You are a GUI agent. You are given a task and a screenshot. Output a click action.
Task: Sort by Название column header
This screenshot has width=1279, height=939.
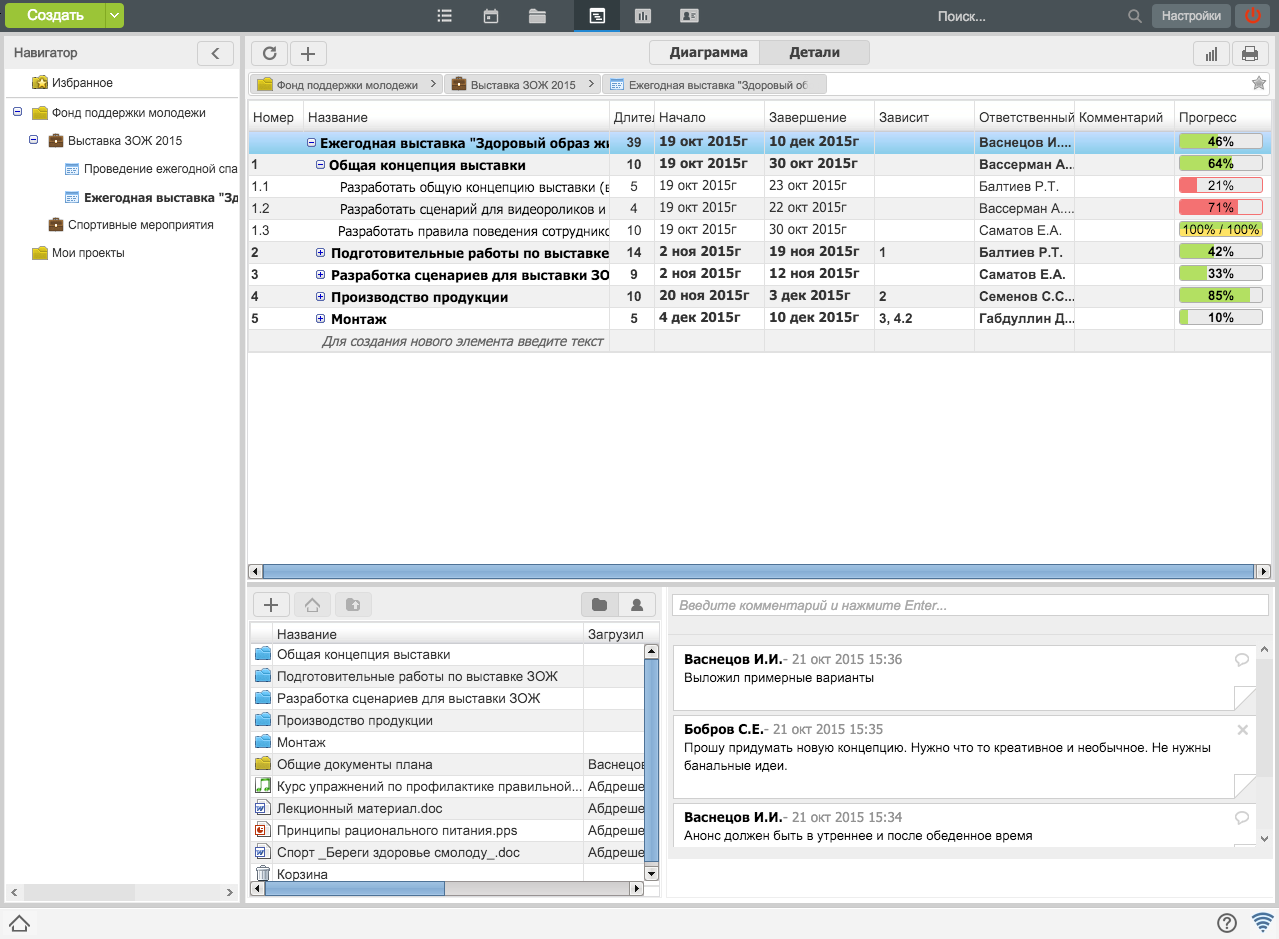click(456, 117)
